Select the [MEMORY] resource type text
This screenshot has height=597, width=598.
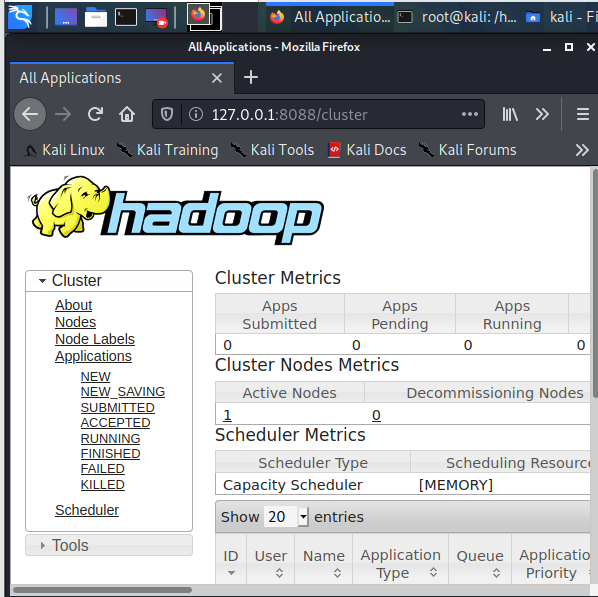pyautogui.click(x=456, y=485)
